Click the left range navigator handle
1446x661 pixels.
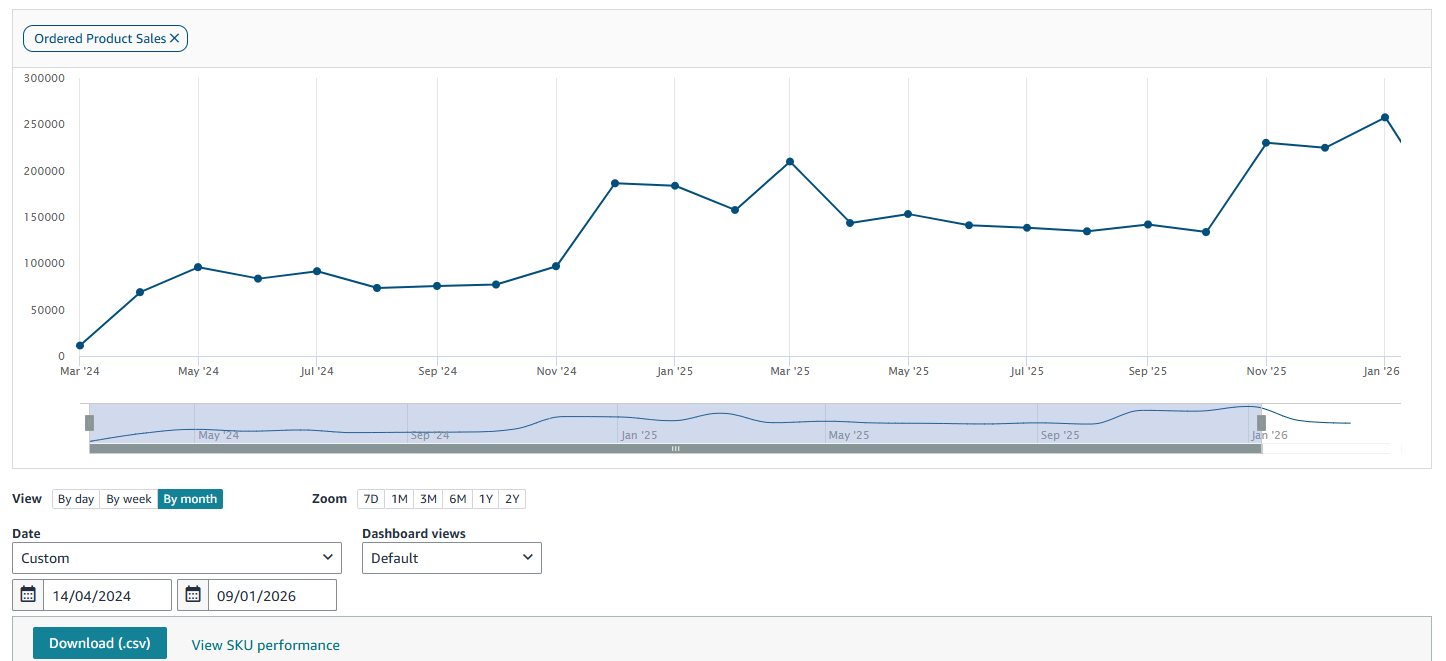90,422
